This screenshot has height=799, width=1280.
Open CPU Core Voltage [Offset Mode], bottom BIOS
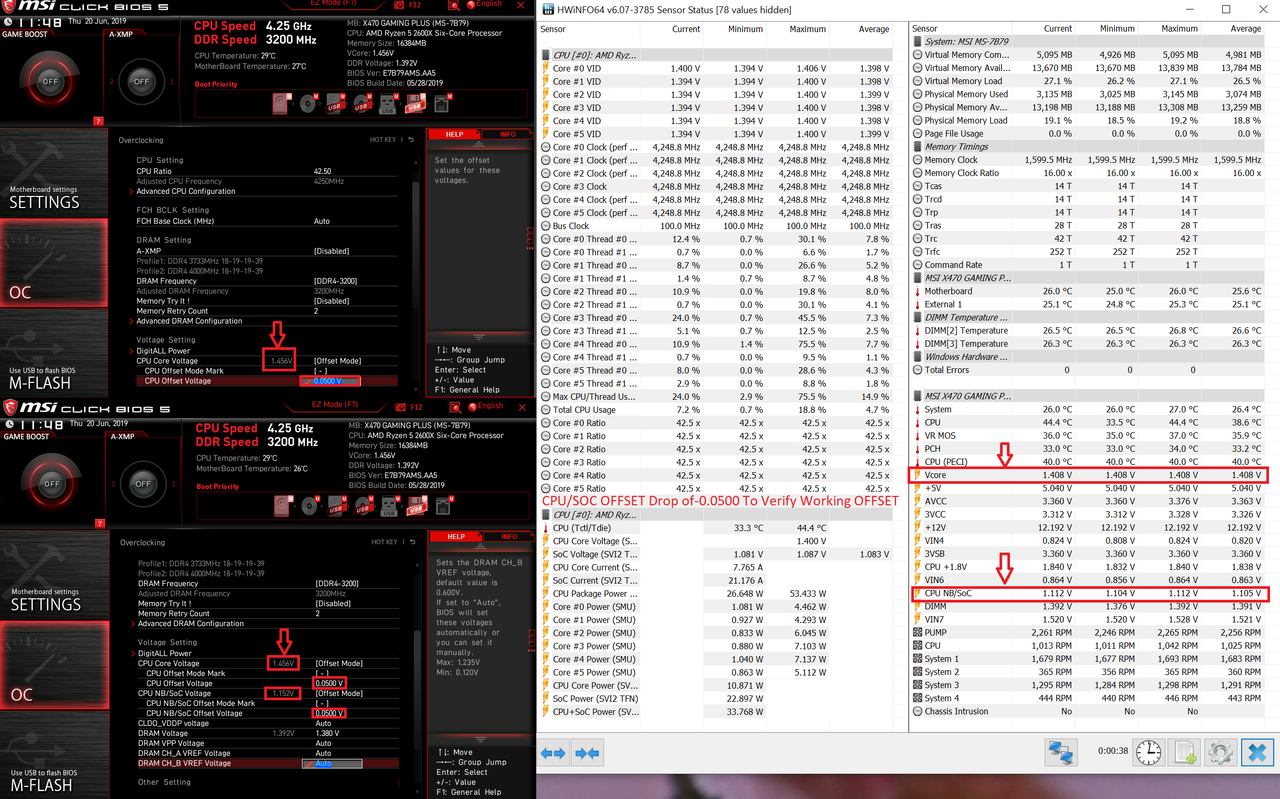click(x=339, y=663)
